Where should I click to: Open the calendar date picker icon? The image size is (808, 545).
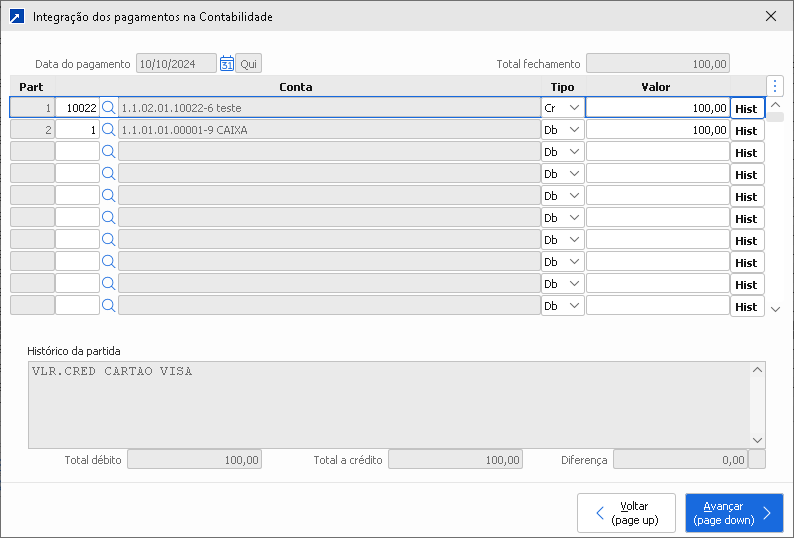(x=226, y=64)
